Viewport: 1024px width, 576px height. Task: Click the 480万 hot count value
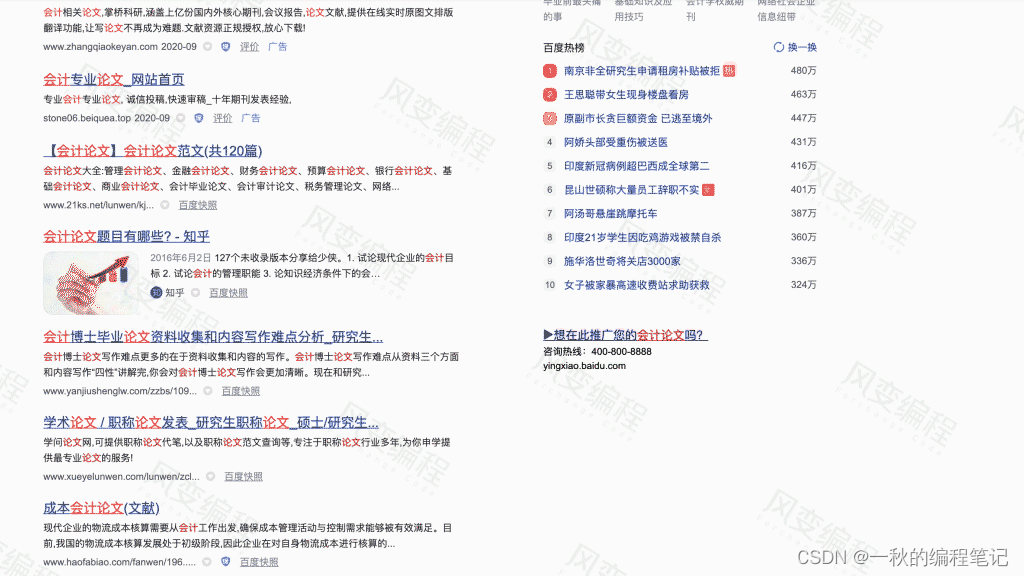coord(803,71)
